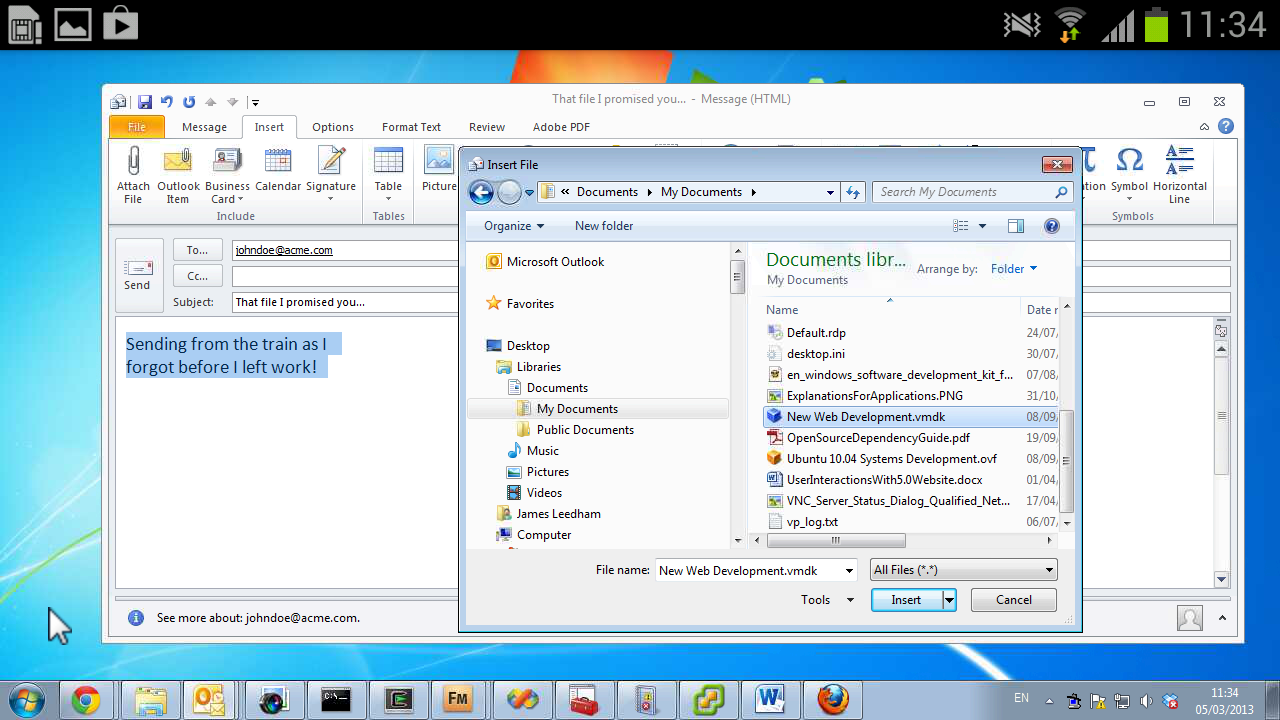Open the All Files type filter dropdown
Image resolution: width=1280 pixels, height=720 pixels.
(x=964, y=570)
